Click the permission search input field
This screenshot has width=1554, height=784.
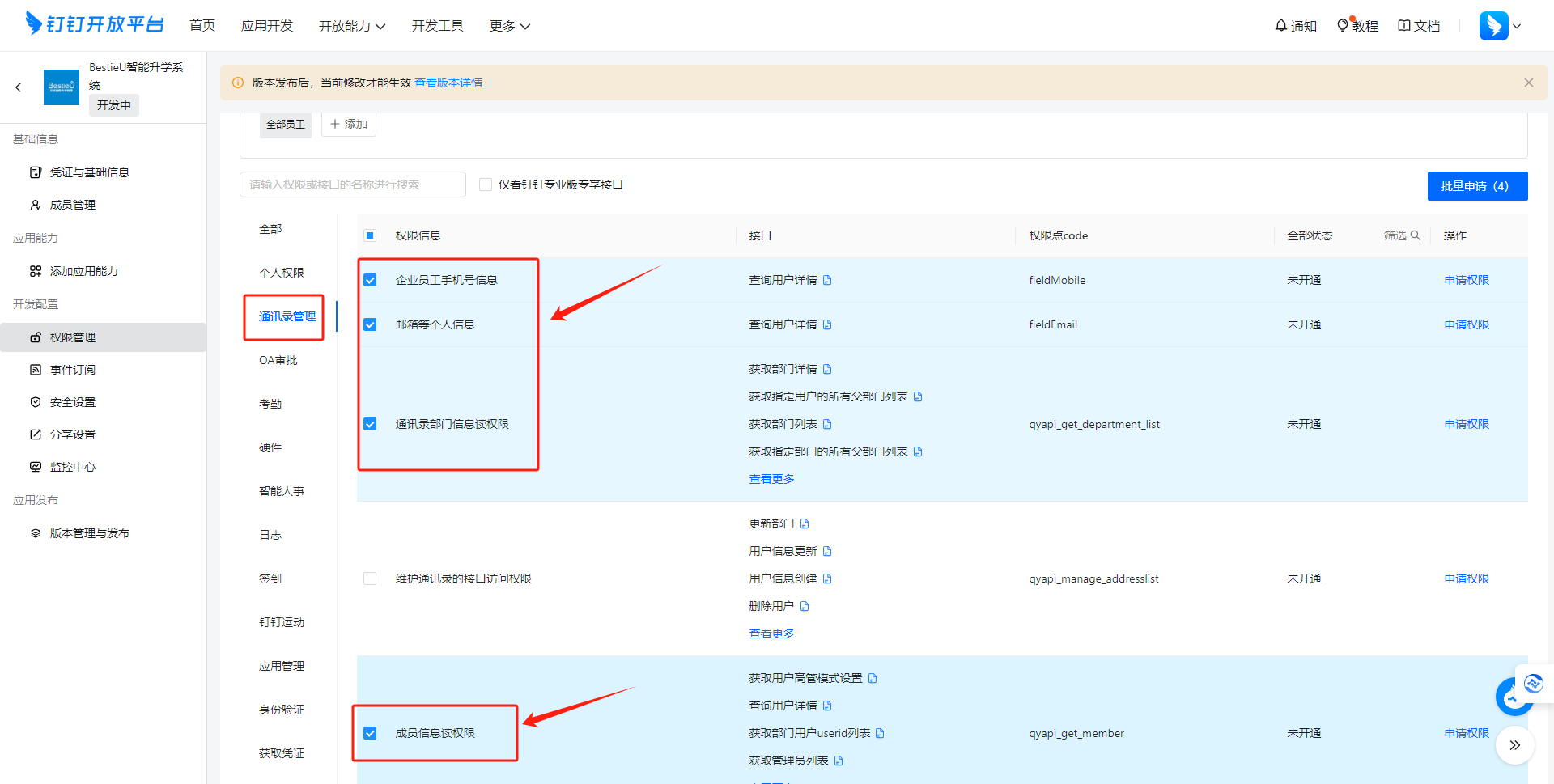tap(353, 184)
